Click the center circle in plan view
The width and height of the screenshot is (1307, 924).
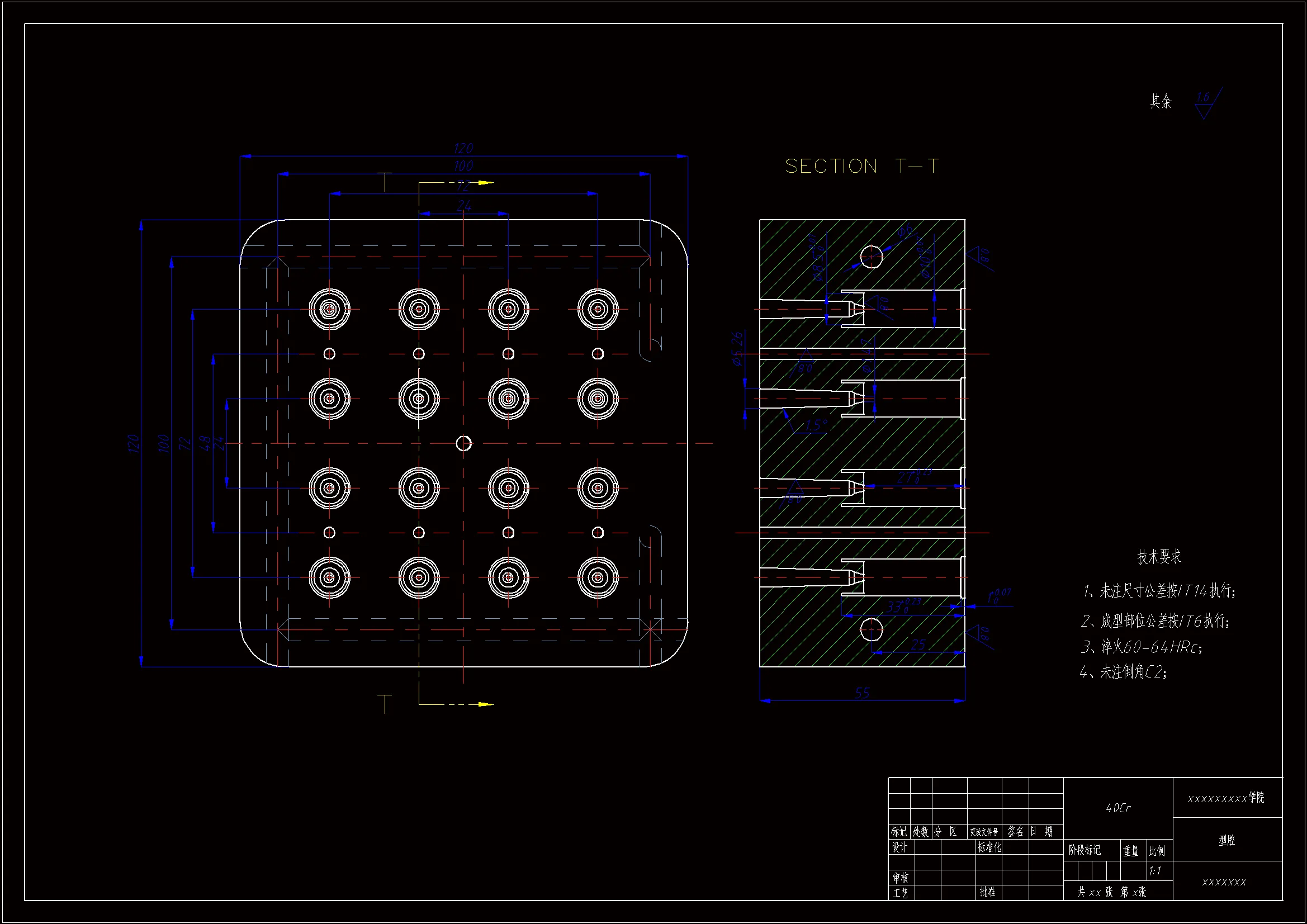click(x=464, y=443)
